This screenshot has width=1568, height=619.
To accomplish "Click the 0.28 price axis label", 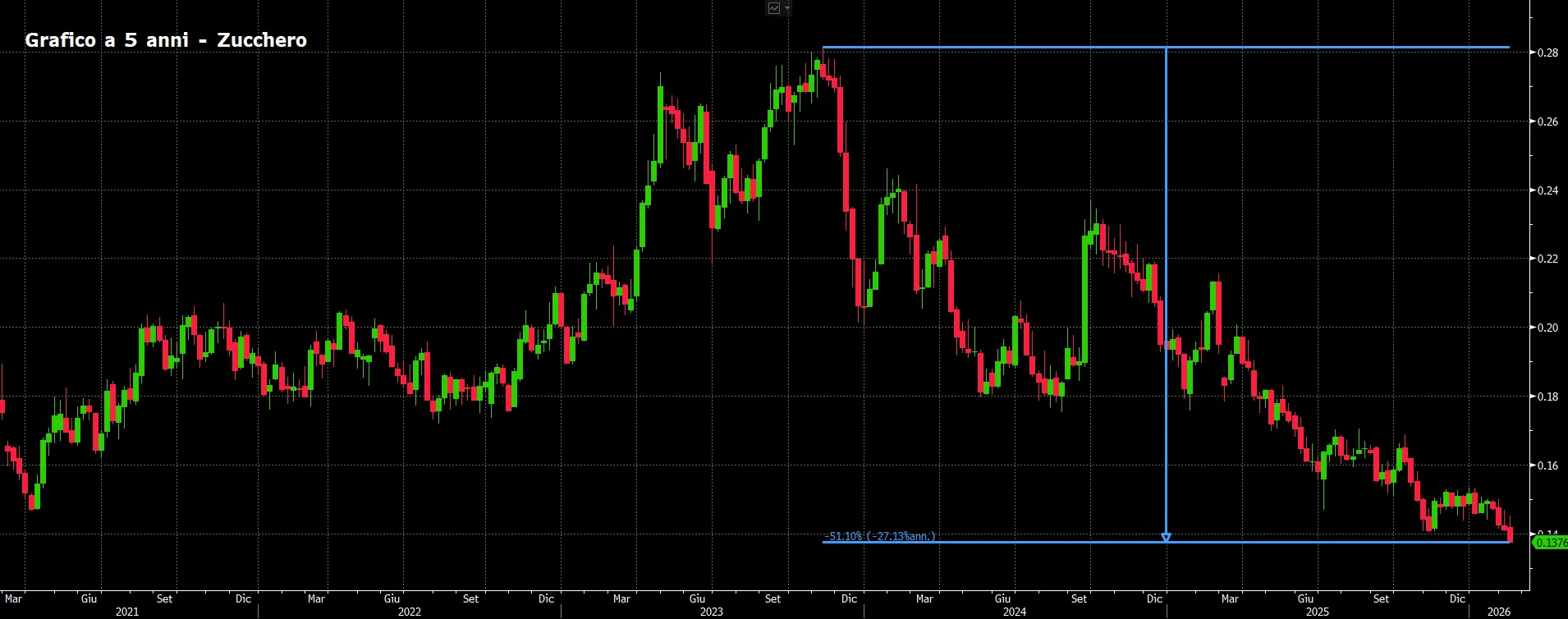I will tap(1547, 53).
